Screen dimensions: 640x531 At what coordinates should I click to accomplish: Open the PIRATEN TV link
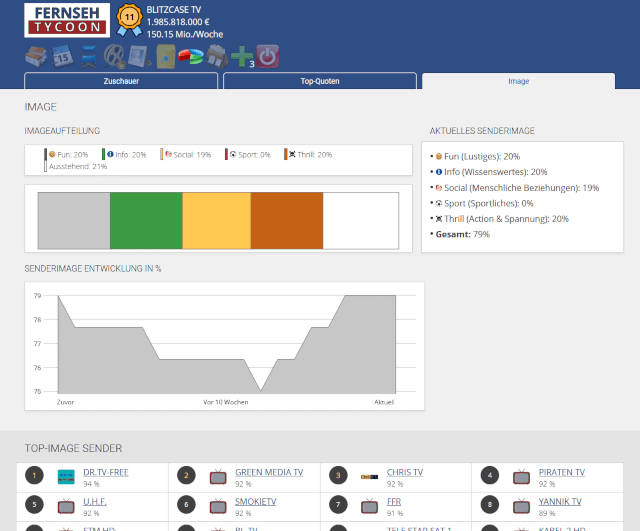[x=562, y=472]
